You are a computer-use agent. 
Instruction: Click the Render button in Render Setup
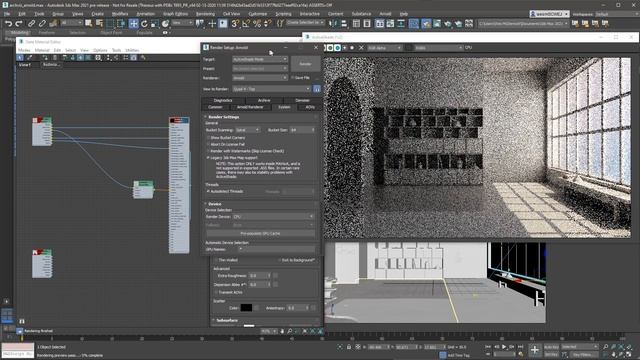click(x=305, y=64)
